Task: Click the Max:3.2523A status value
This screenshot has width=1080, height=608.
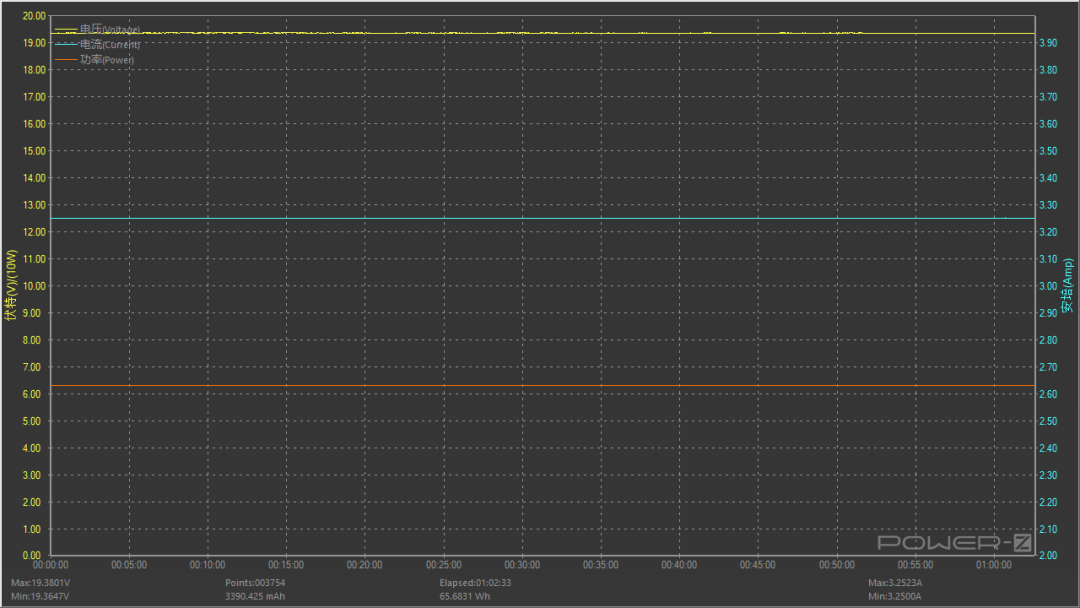Action: click(895, 583)
